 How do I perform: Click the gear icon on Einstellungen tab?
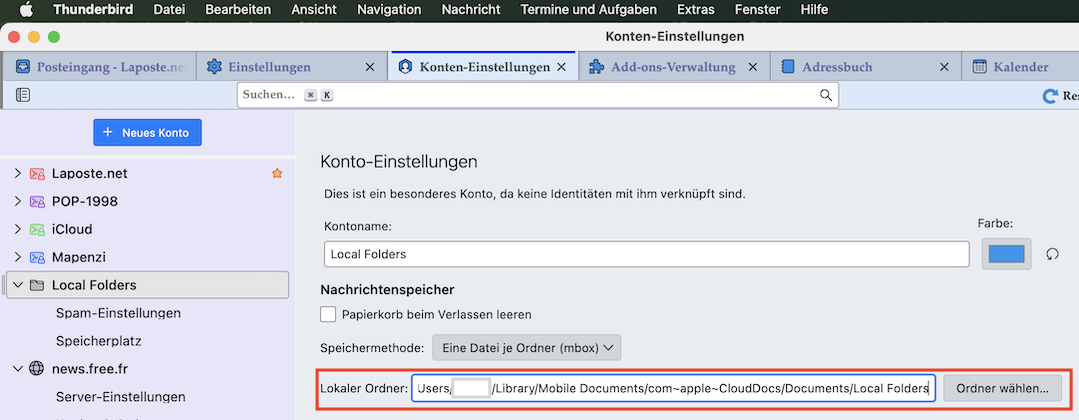click(215, 67)
